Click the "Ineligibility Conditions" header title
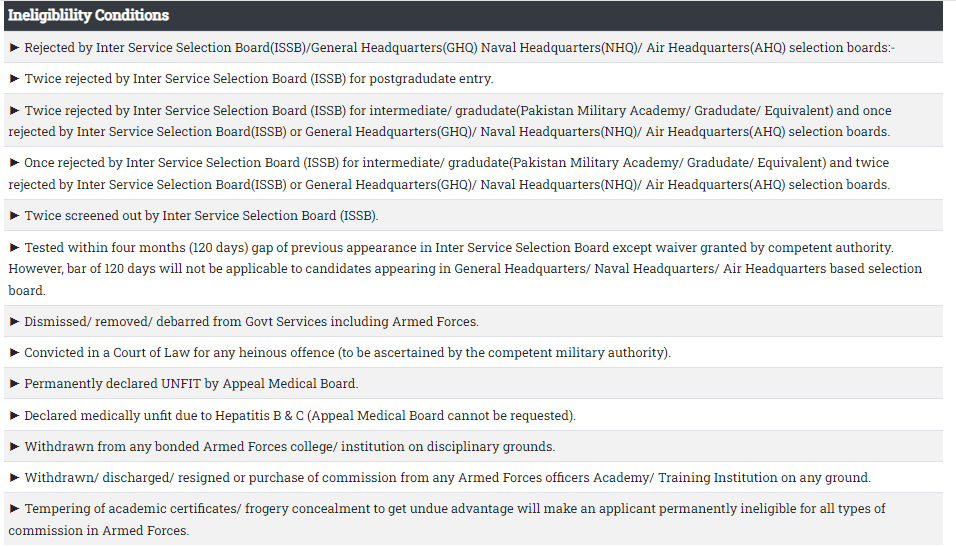 coord(88,15)
